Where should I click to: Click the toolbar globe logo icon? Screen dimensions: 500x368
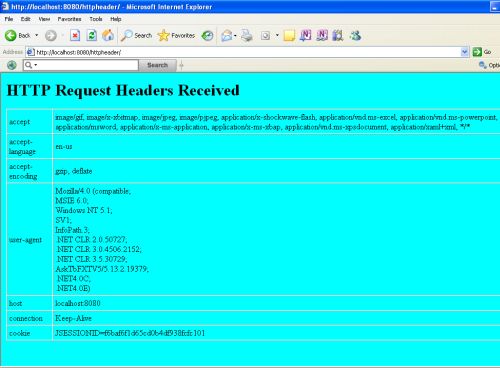click(x=12, y=65)
